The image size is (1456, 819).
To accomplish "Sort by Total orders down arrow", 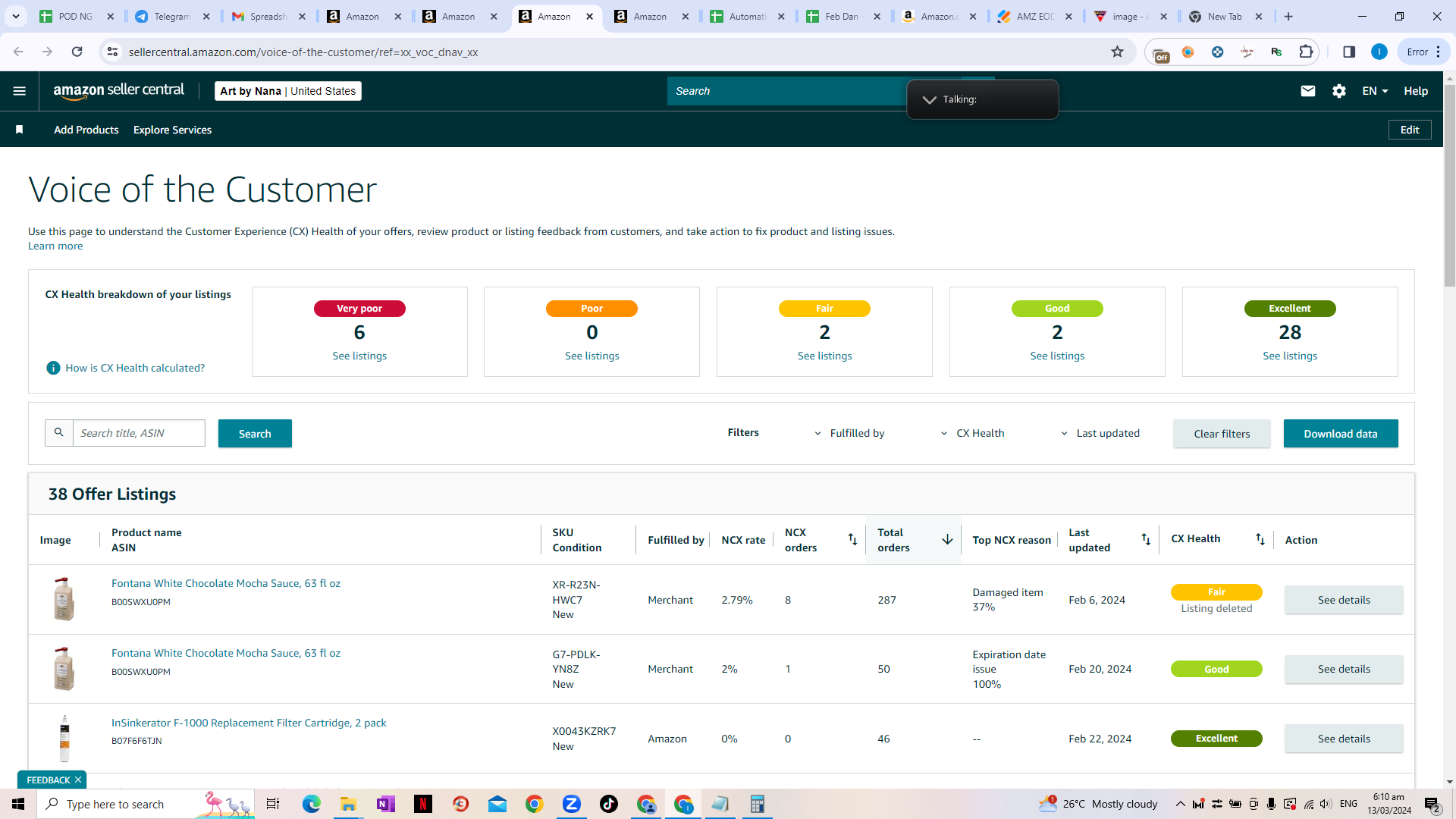I will coord(947,539).
